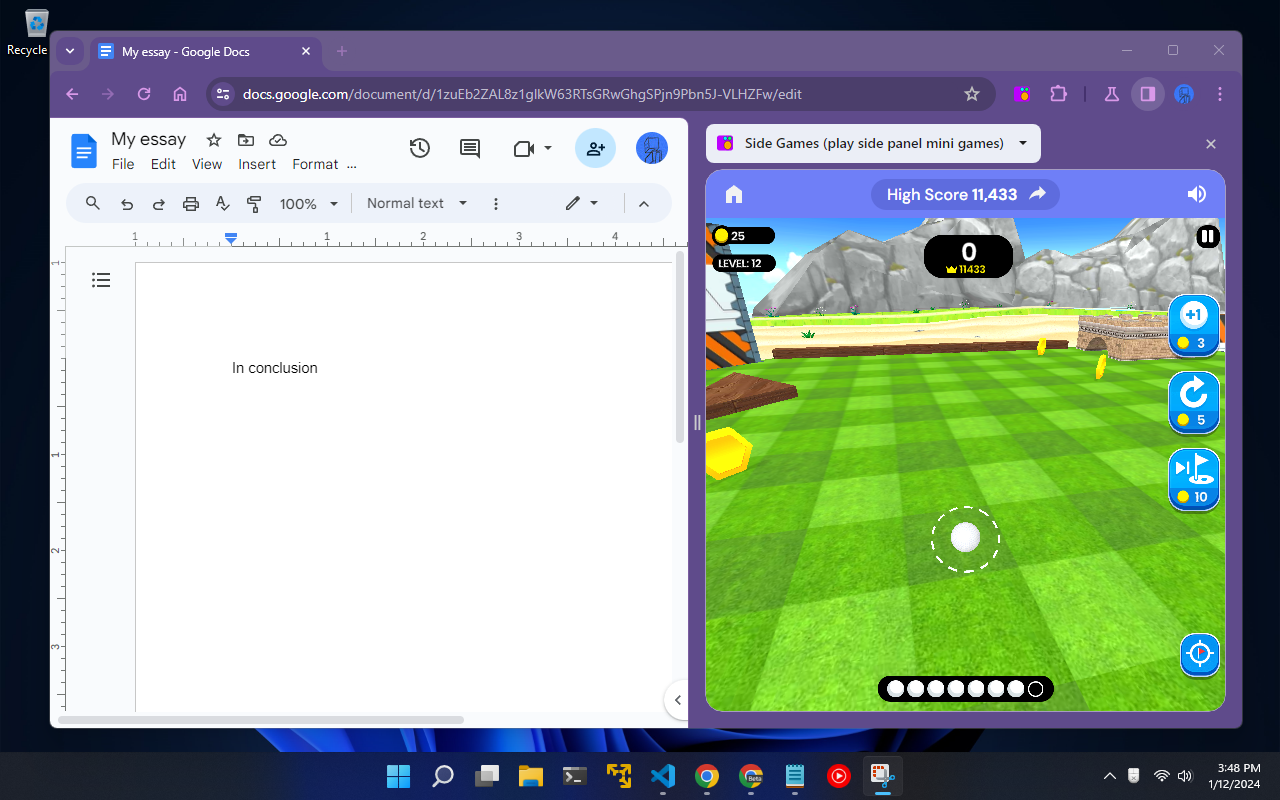Click the aim target button in game
Image resolution: width=1280 pixels, height=800 pixels.
[1199, 655]
